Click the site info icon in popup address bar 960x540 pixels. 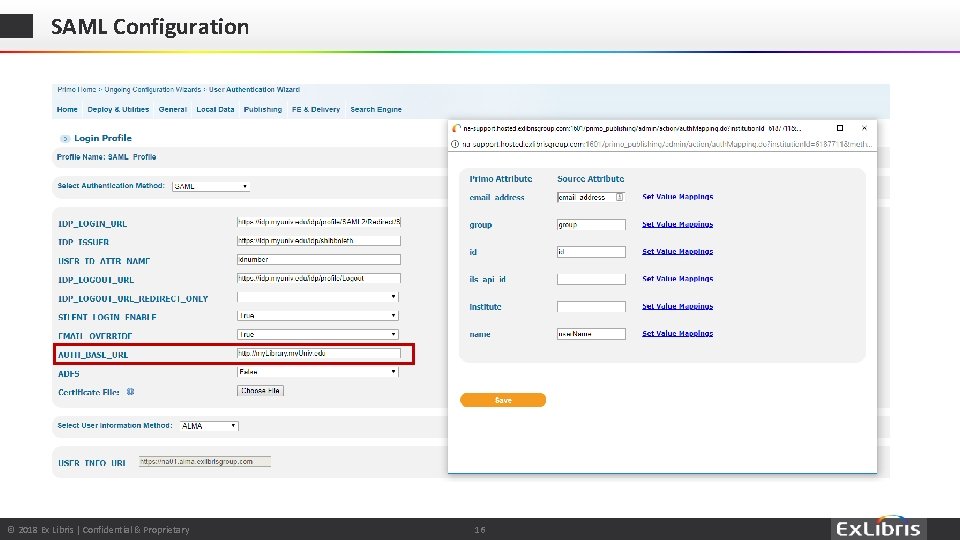tap(455, 144)
